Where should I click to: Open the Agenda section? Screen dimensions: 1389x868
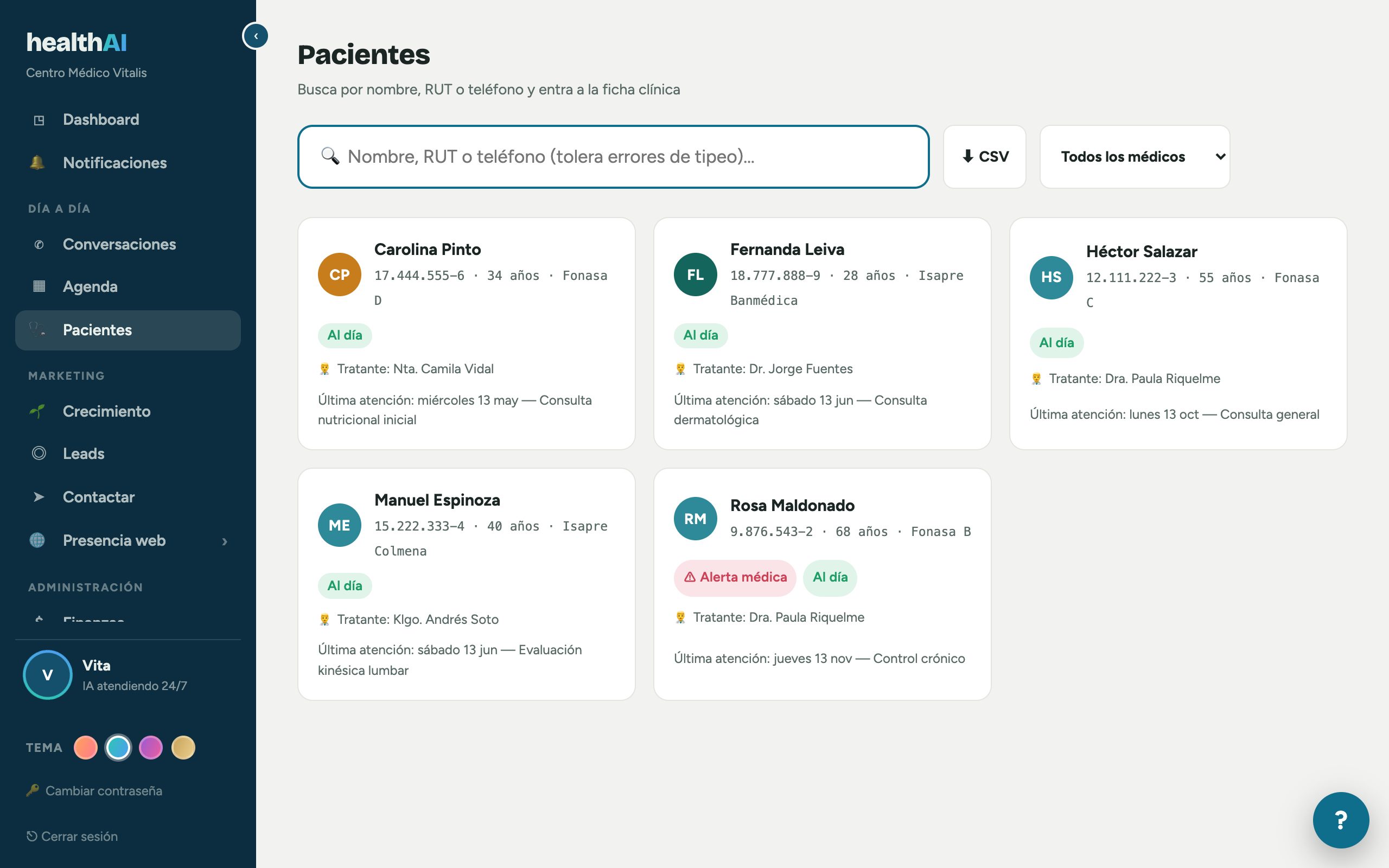[128, 286]
